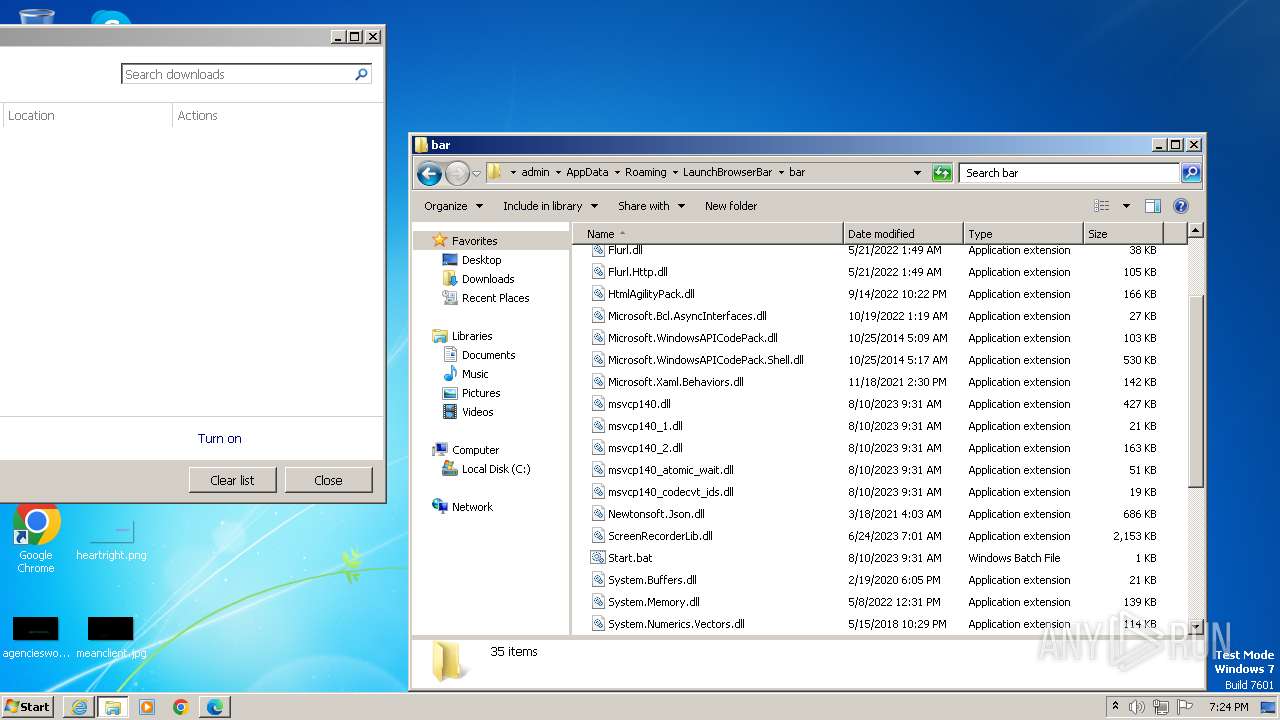Click AppData in the breadcrumb path

[x=587, y=172]
